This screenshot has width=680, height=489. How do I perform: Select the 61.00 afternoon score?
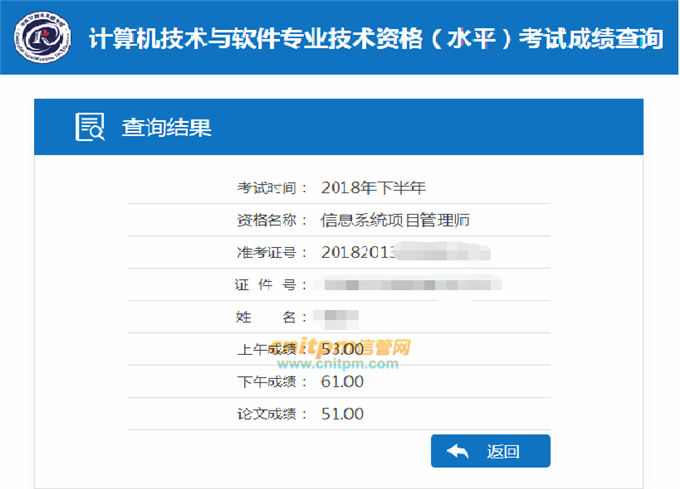(343, 381)
